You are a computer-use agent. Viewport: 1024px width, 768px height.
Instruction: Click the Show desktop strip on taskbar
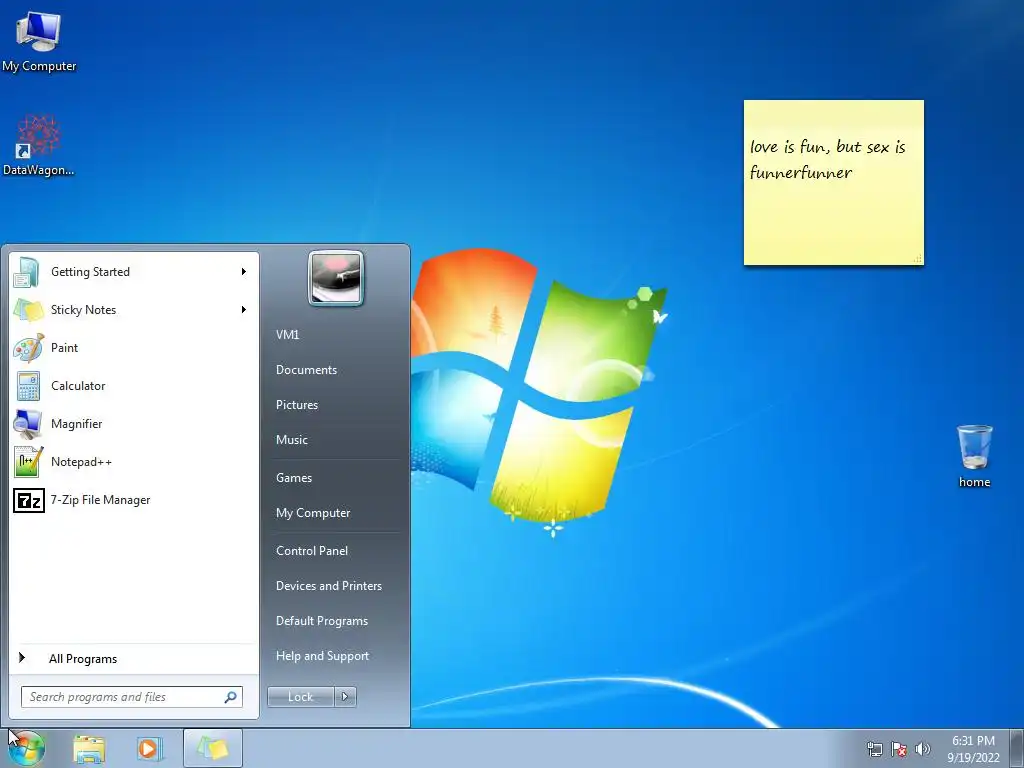(1017, 748)
